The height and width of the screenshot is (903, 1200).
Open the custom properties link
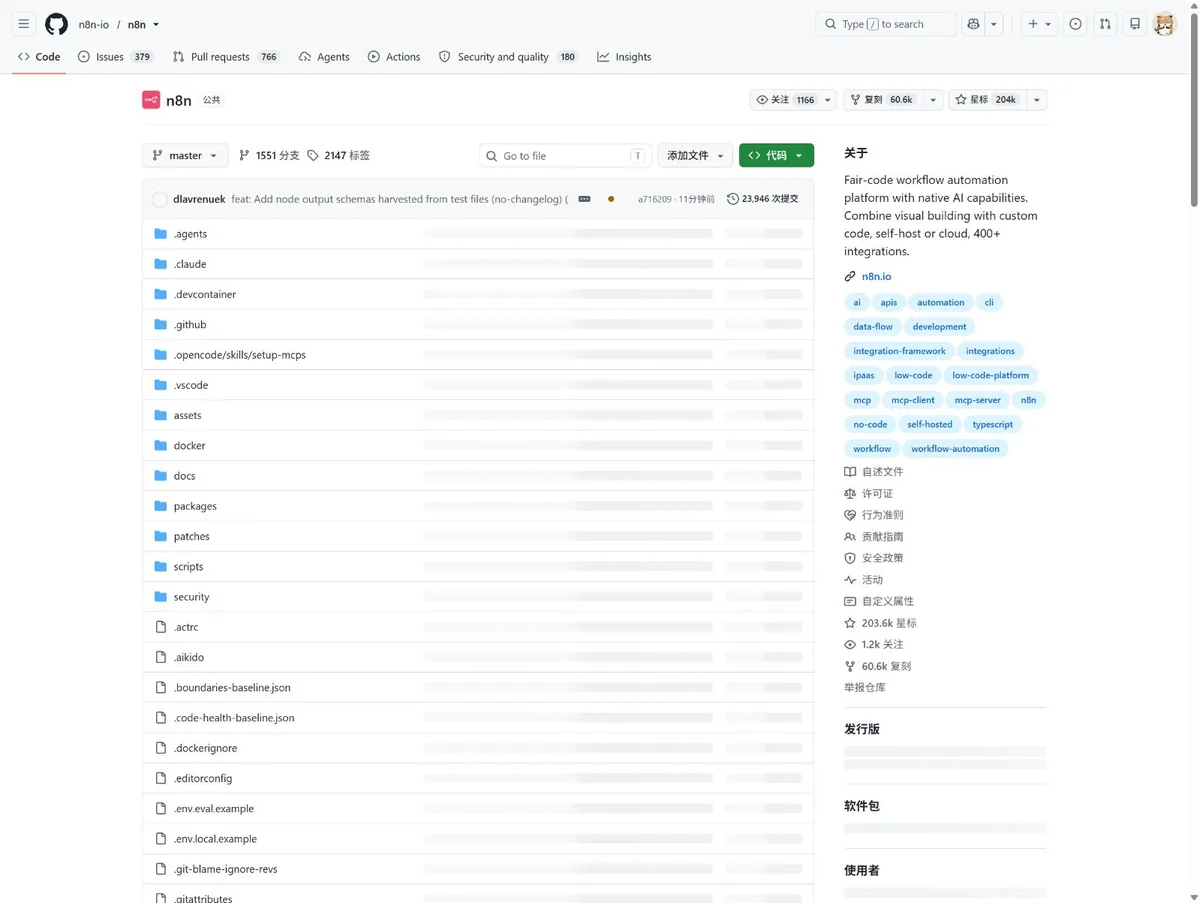click(879, 601)
